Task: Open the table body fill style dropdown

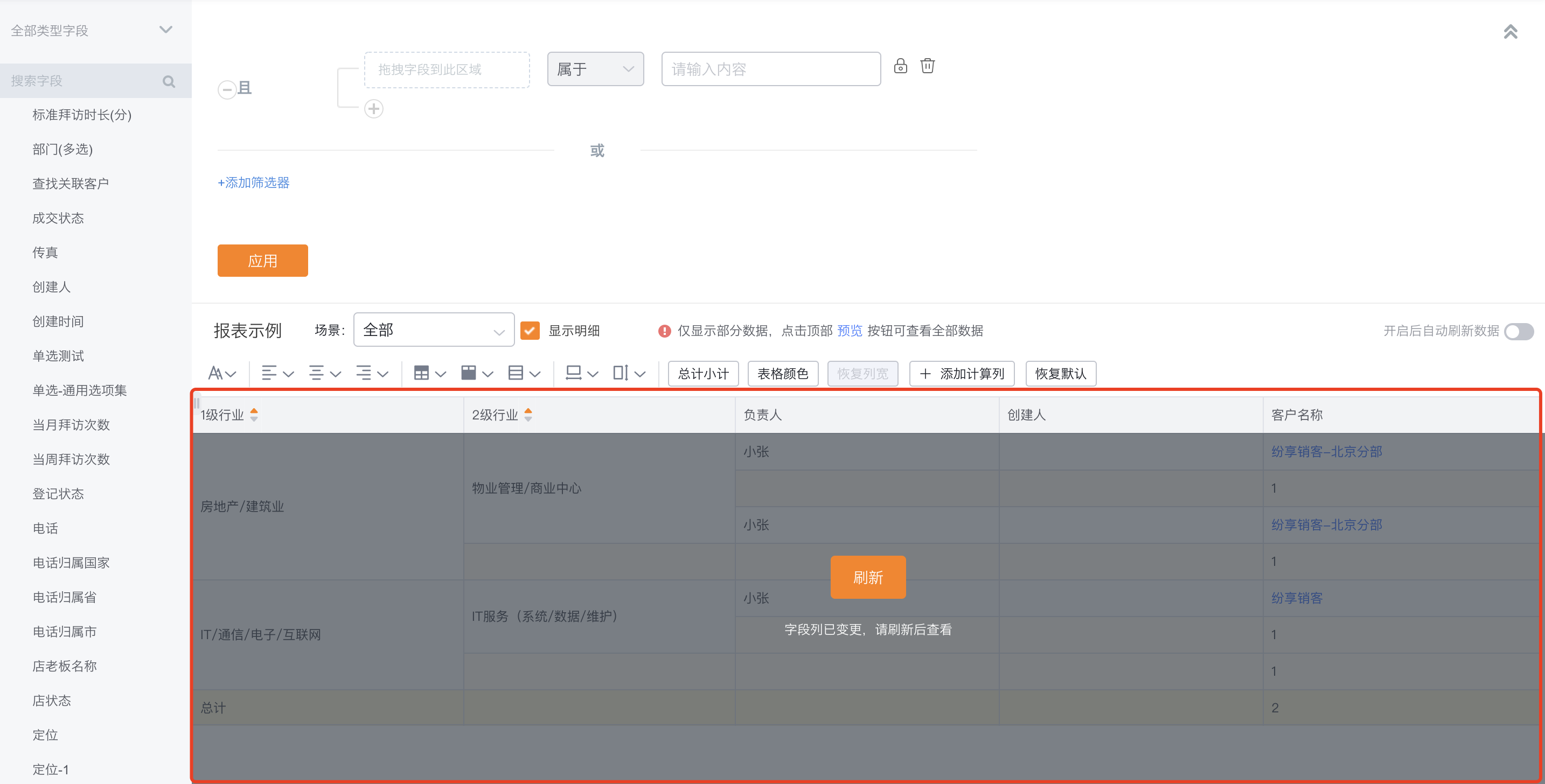Action: [477, 373]
